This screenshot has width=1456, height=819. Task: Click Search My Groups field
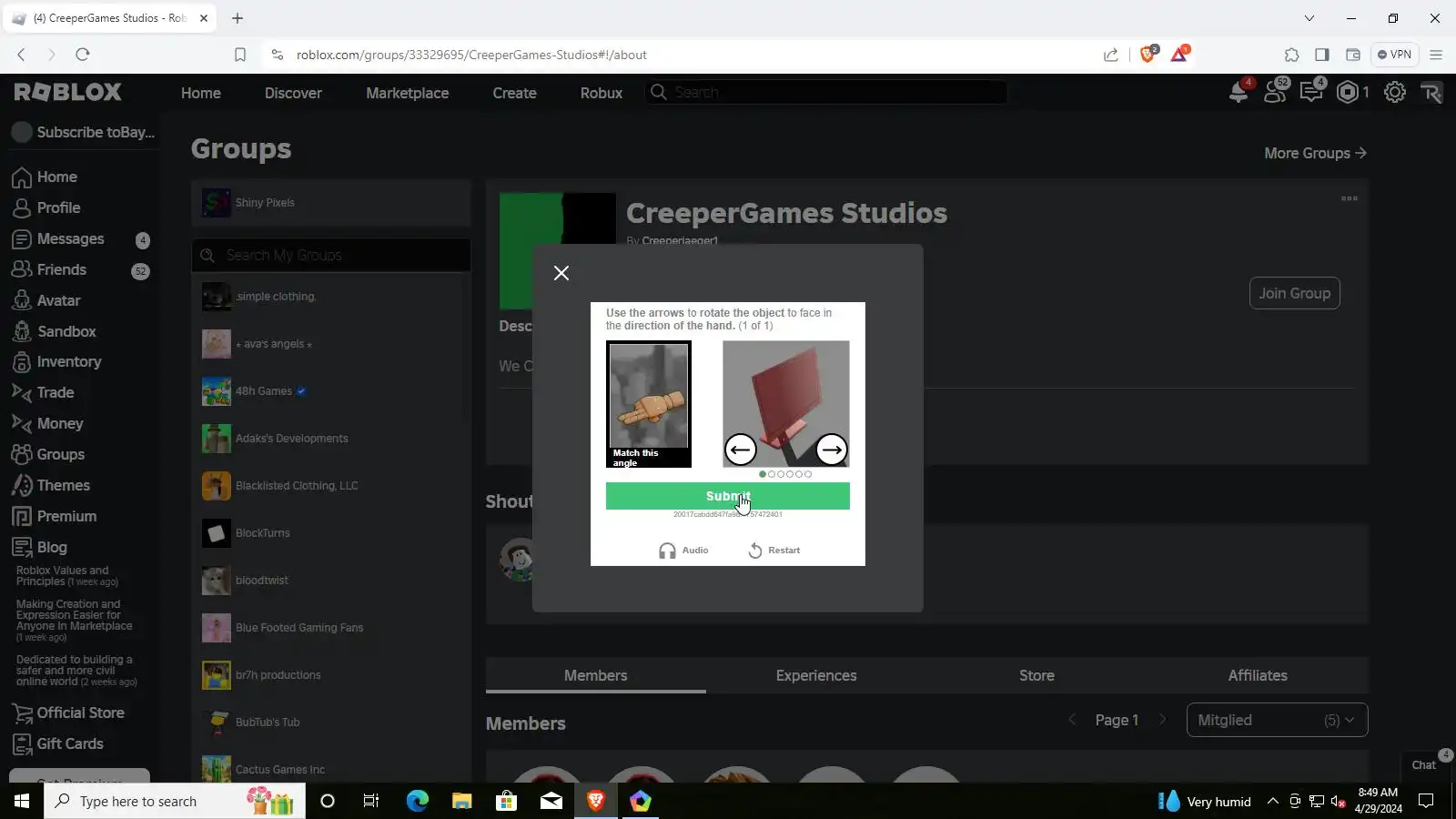pos(331,255)
